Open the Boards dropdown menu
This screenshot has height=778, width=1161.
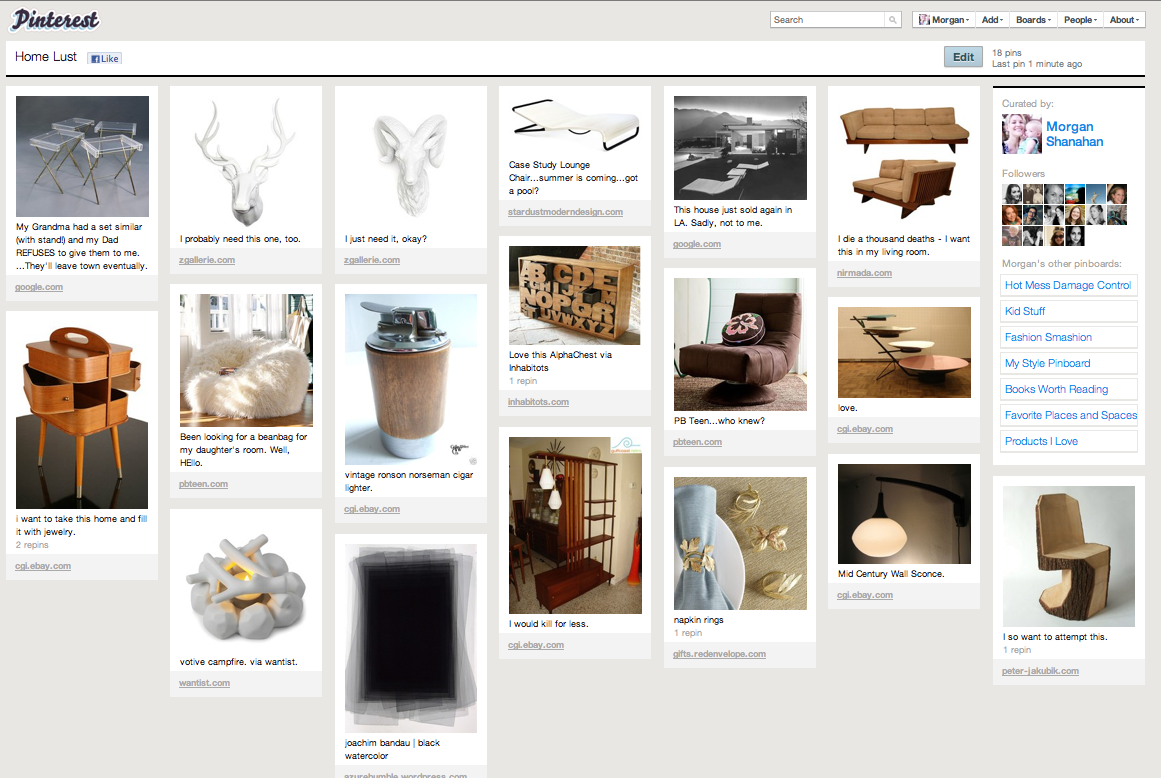[x=1033, y=20]
